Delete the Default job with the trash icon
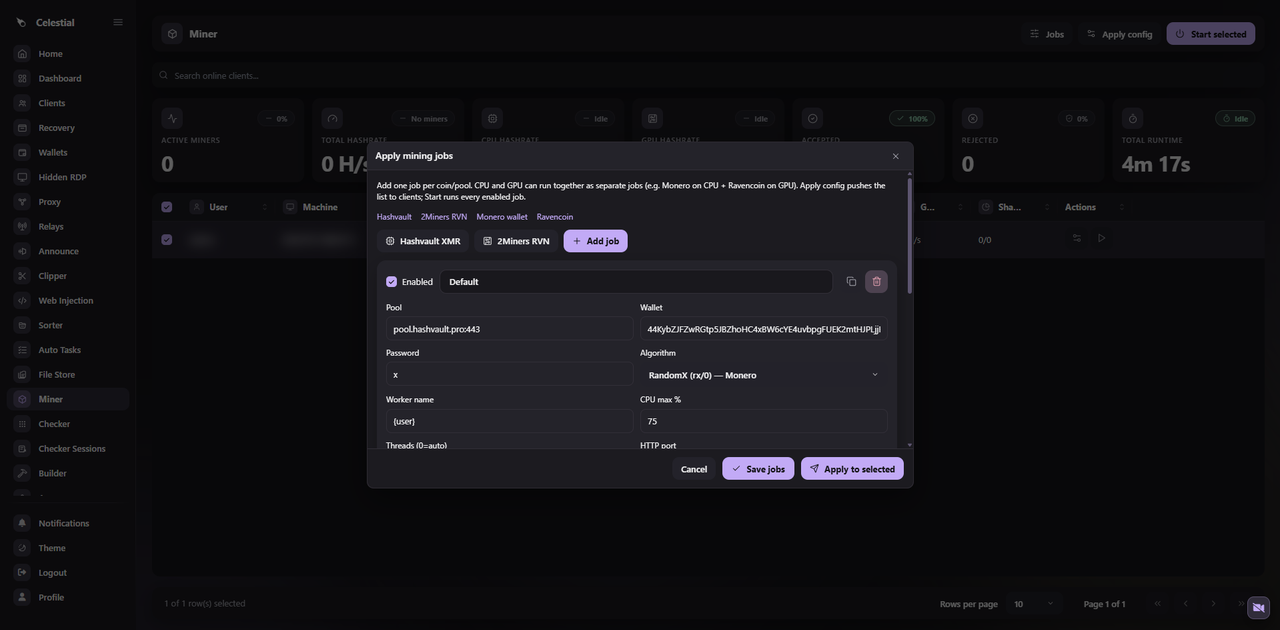This screenshot has width=1280, height=630. (877, 282)
